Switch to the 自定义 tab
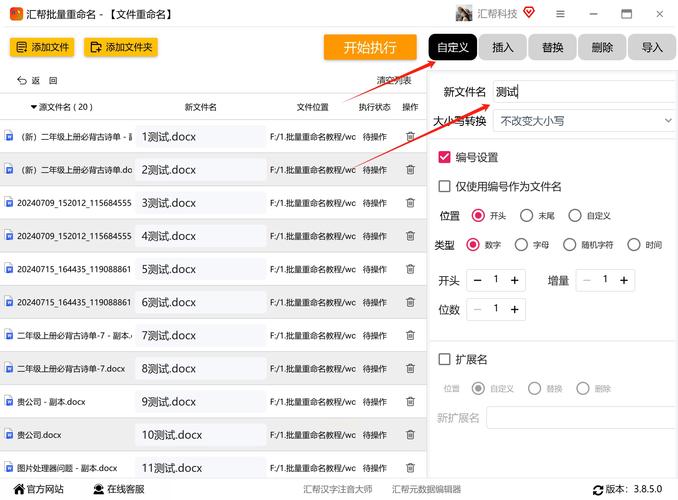This screenshot has width=678, height=500. [x=453, y=47]
